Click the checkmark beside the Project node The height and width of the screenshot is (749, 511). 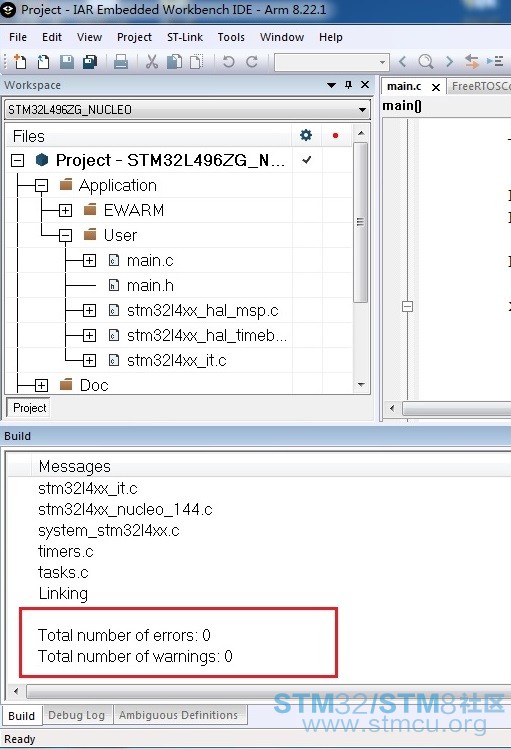point(307,160)
